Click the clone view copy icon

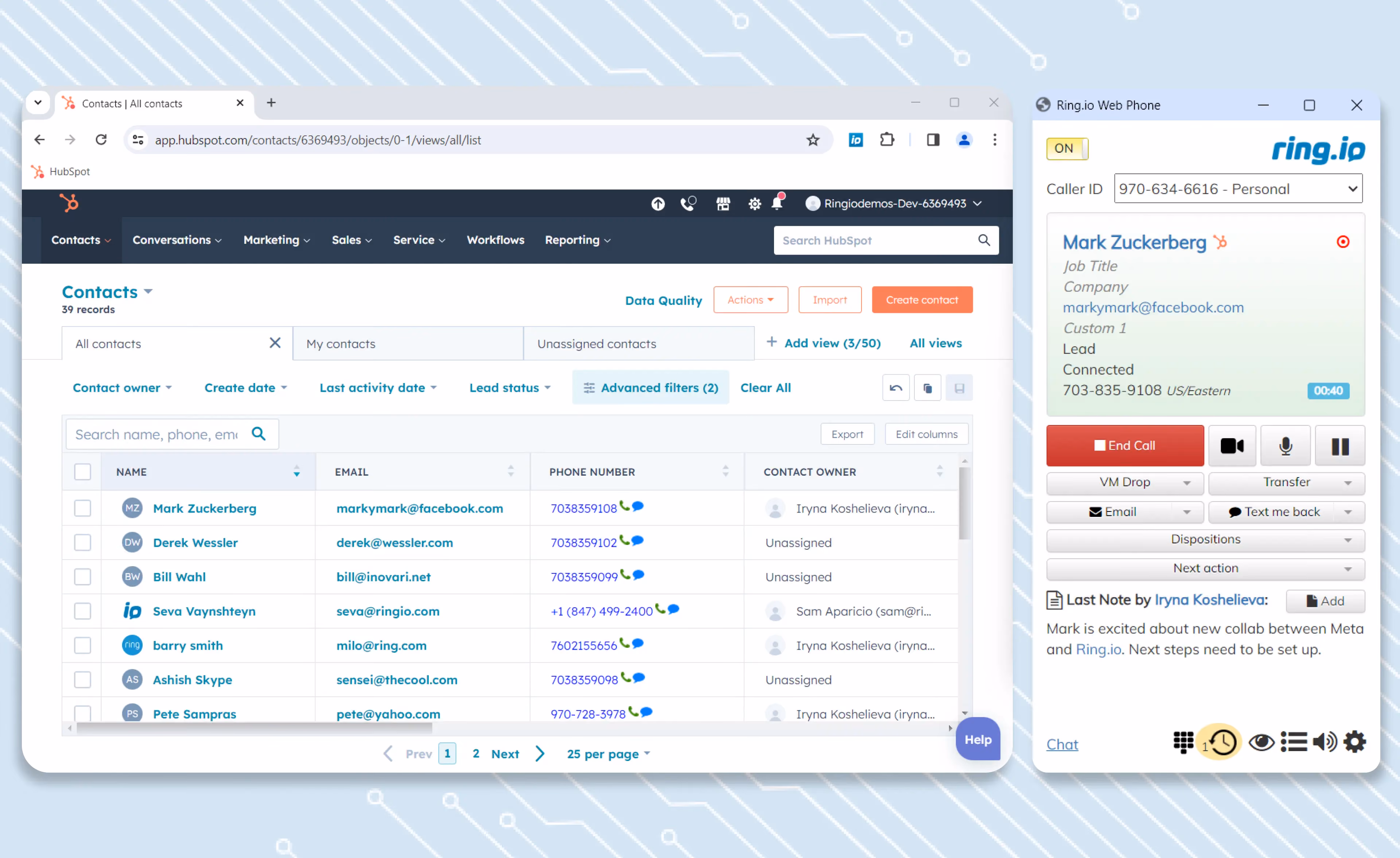927,389
